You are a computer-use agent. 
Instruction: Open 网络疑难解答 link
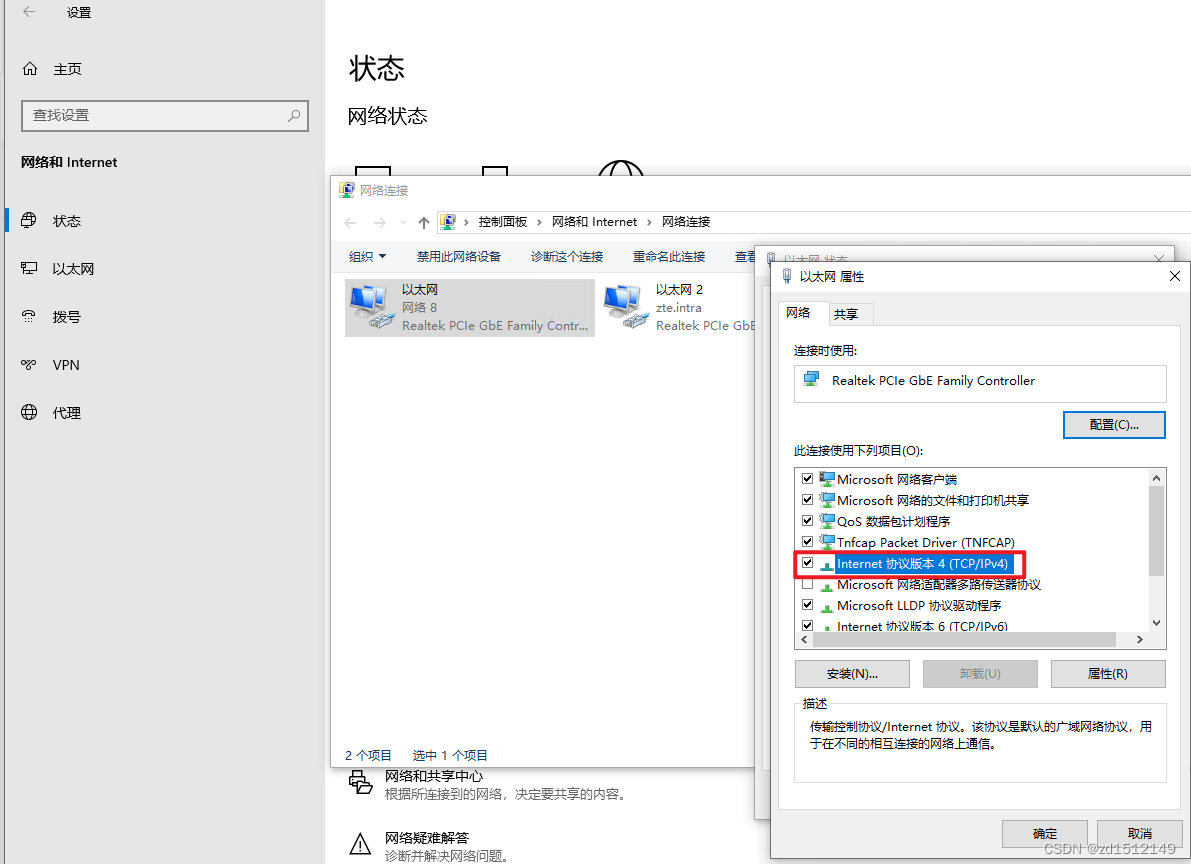click(427, 837)
